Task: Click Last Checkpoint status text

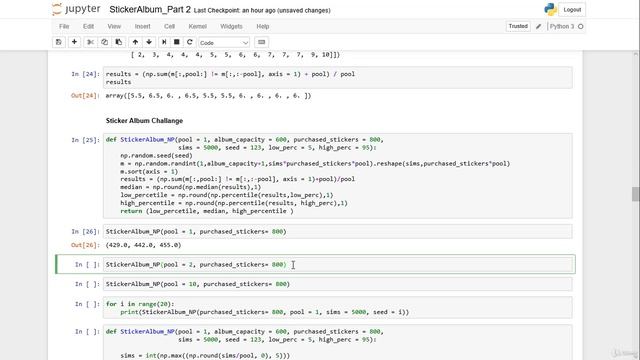Action: click(x=262, y=11)
